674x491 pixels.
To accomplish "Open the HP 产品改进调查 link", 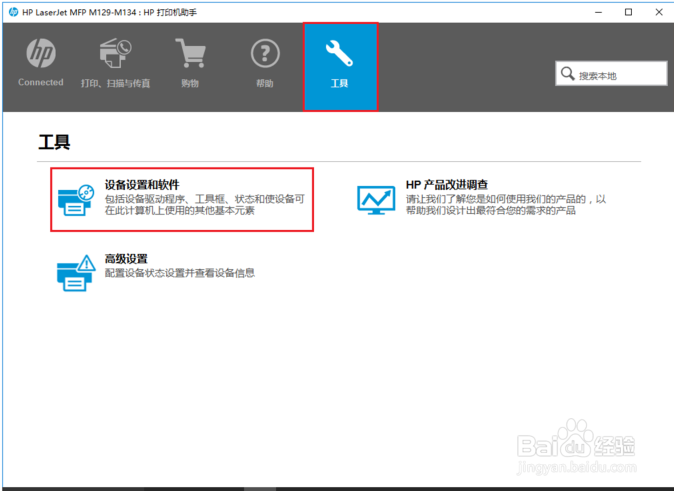I will coord(447,185).
